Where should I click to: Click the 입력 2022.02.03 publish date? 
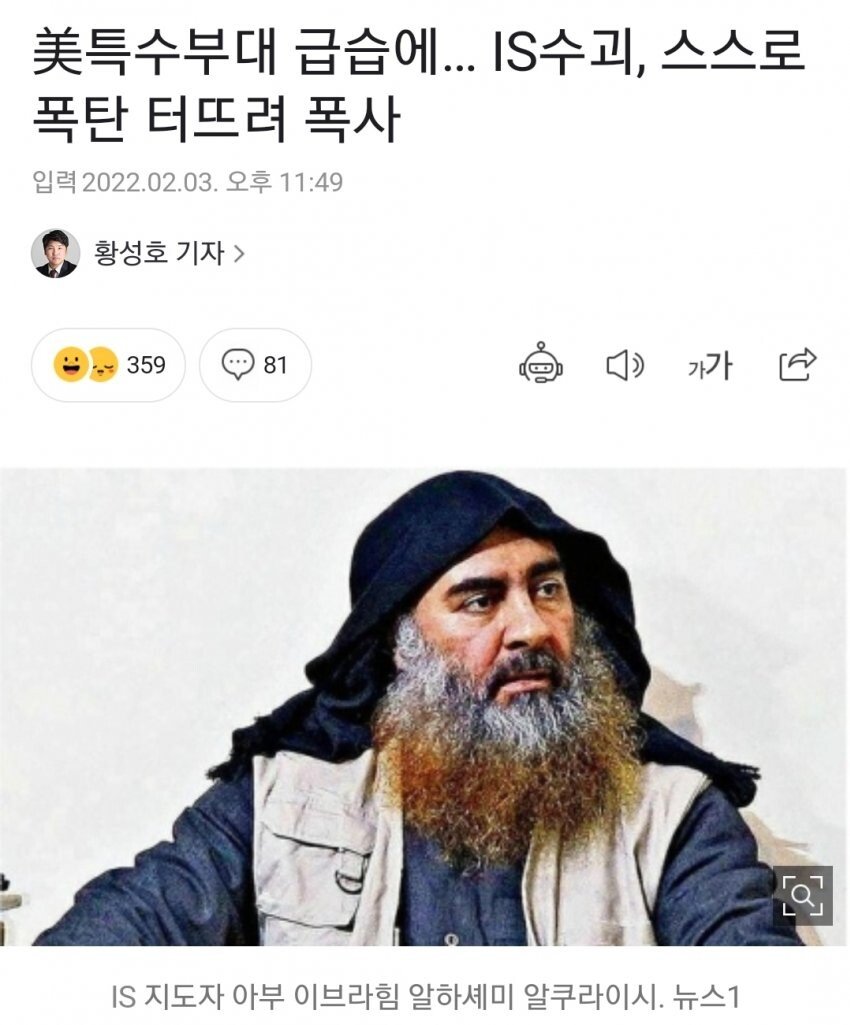188,182
